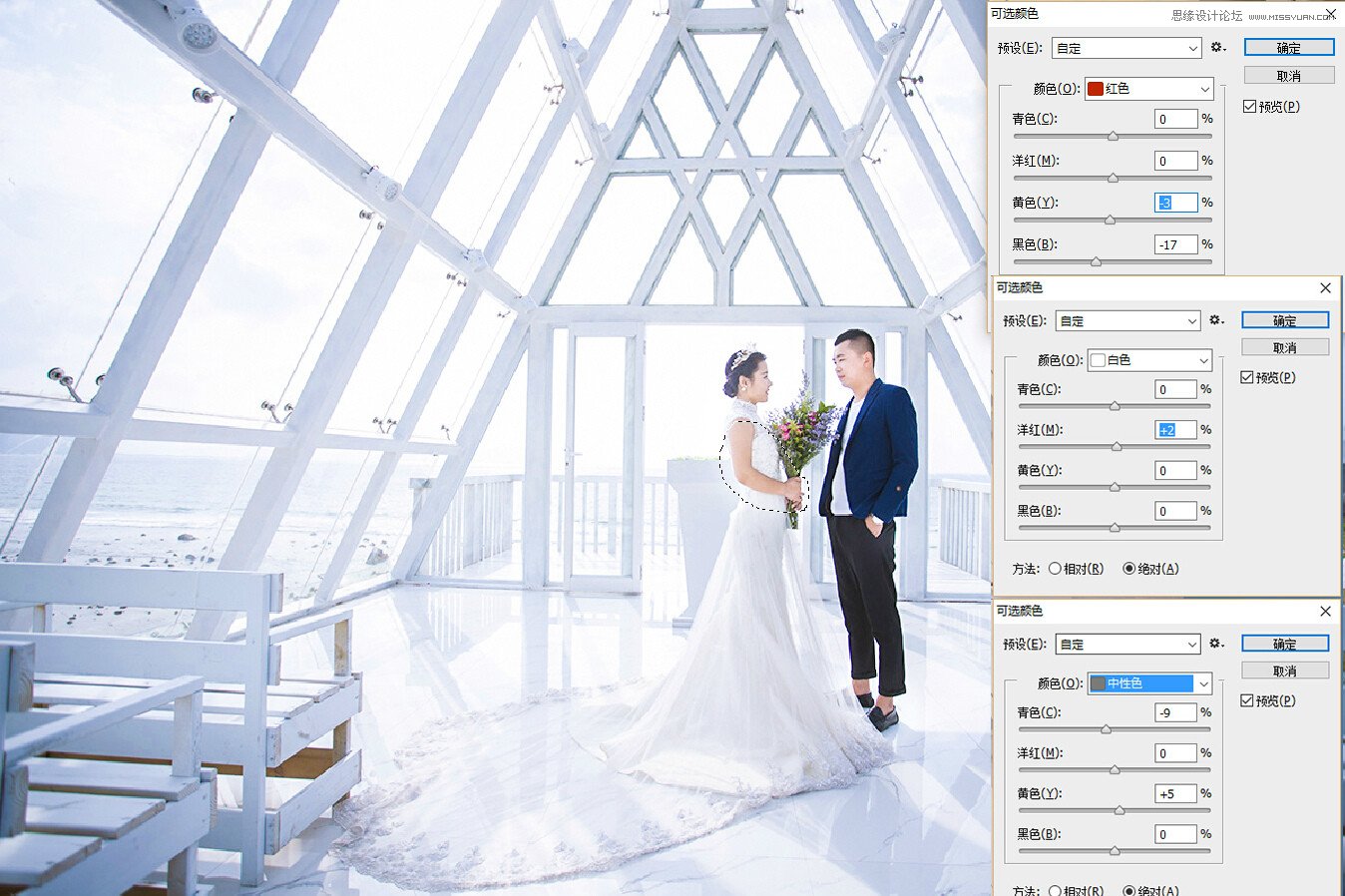
Task: Click 青色 slider in the 中性色 dialog
Action: click(1115, 729)
